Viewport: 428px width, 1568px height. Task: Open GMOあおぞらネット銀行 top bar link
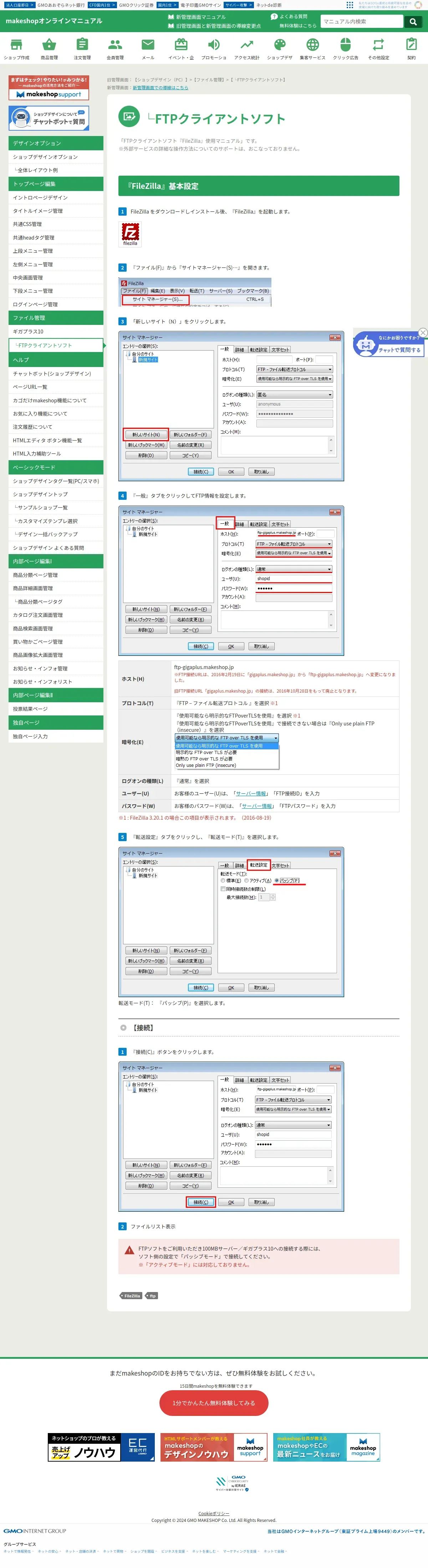coord(61,5)
